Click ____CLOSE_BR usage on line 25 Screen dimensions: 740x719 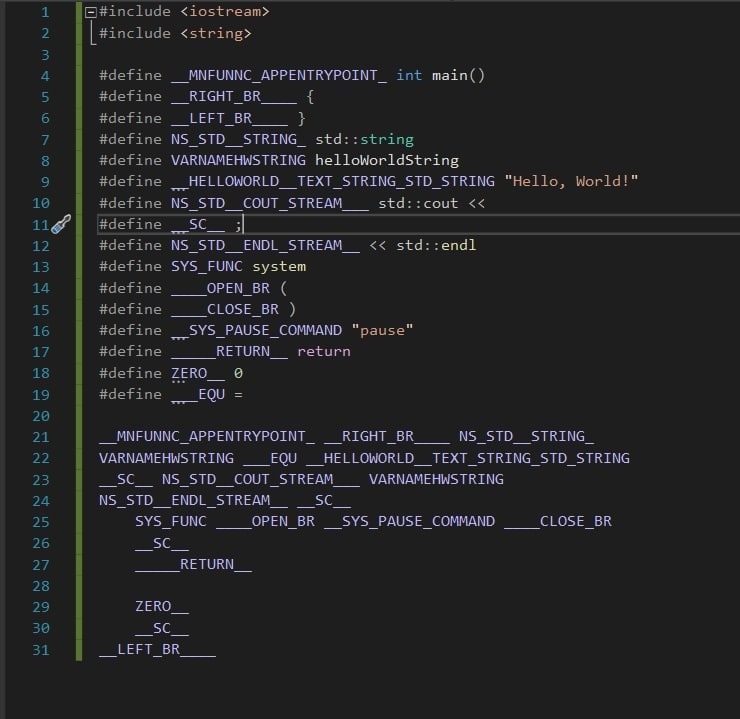pyautogui.click(x=558, y=521)
